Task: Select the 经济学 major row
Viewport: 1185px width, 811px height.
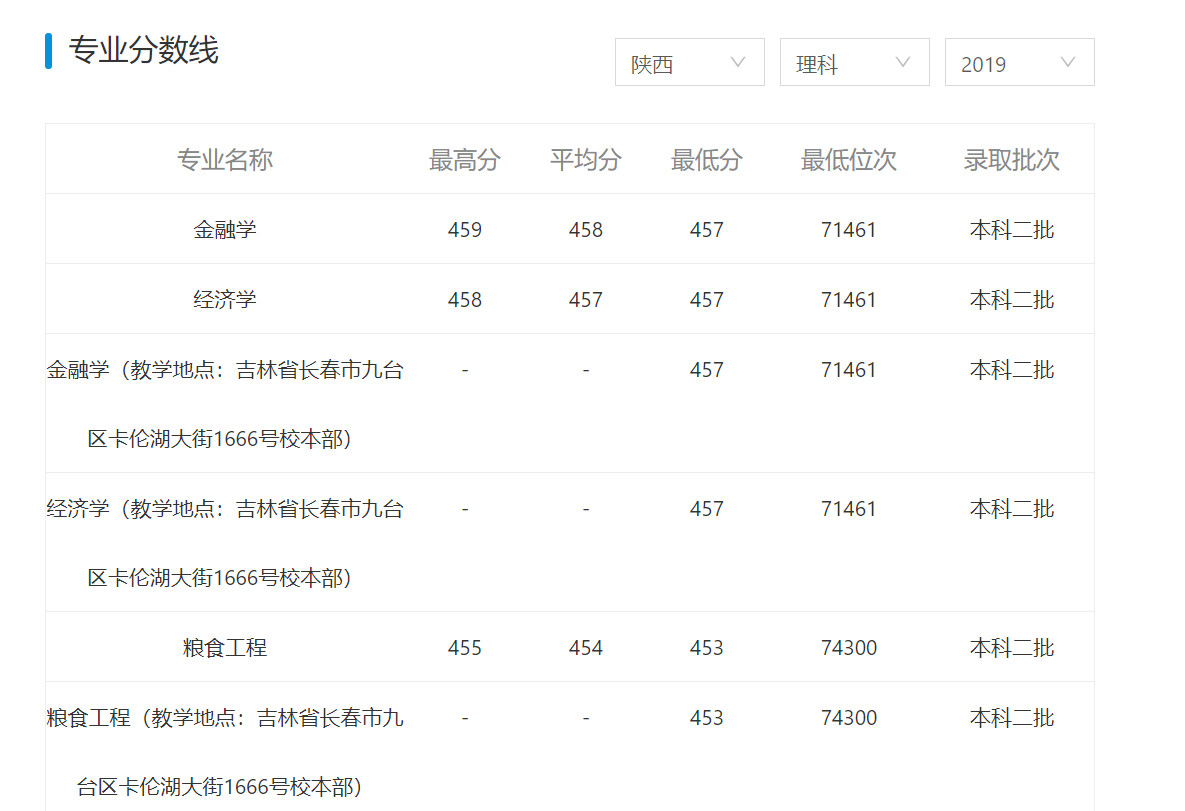Action: 225,298
